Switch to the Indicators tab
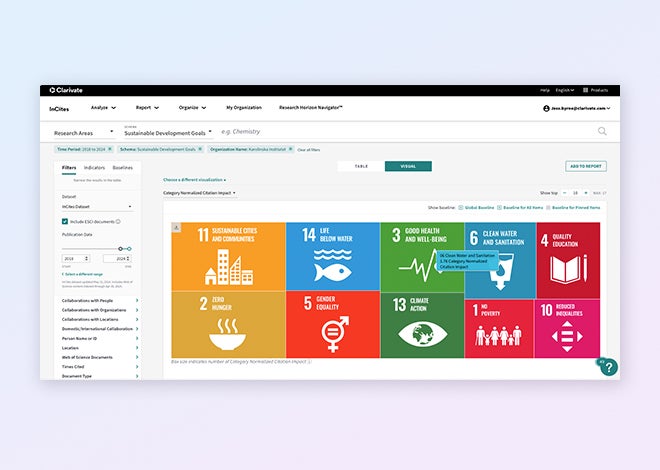Screen dimensions: 660x470 [x=95, y=167]
